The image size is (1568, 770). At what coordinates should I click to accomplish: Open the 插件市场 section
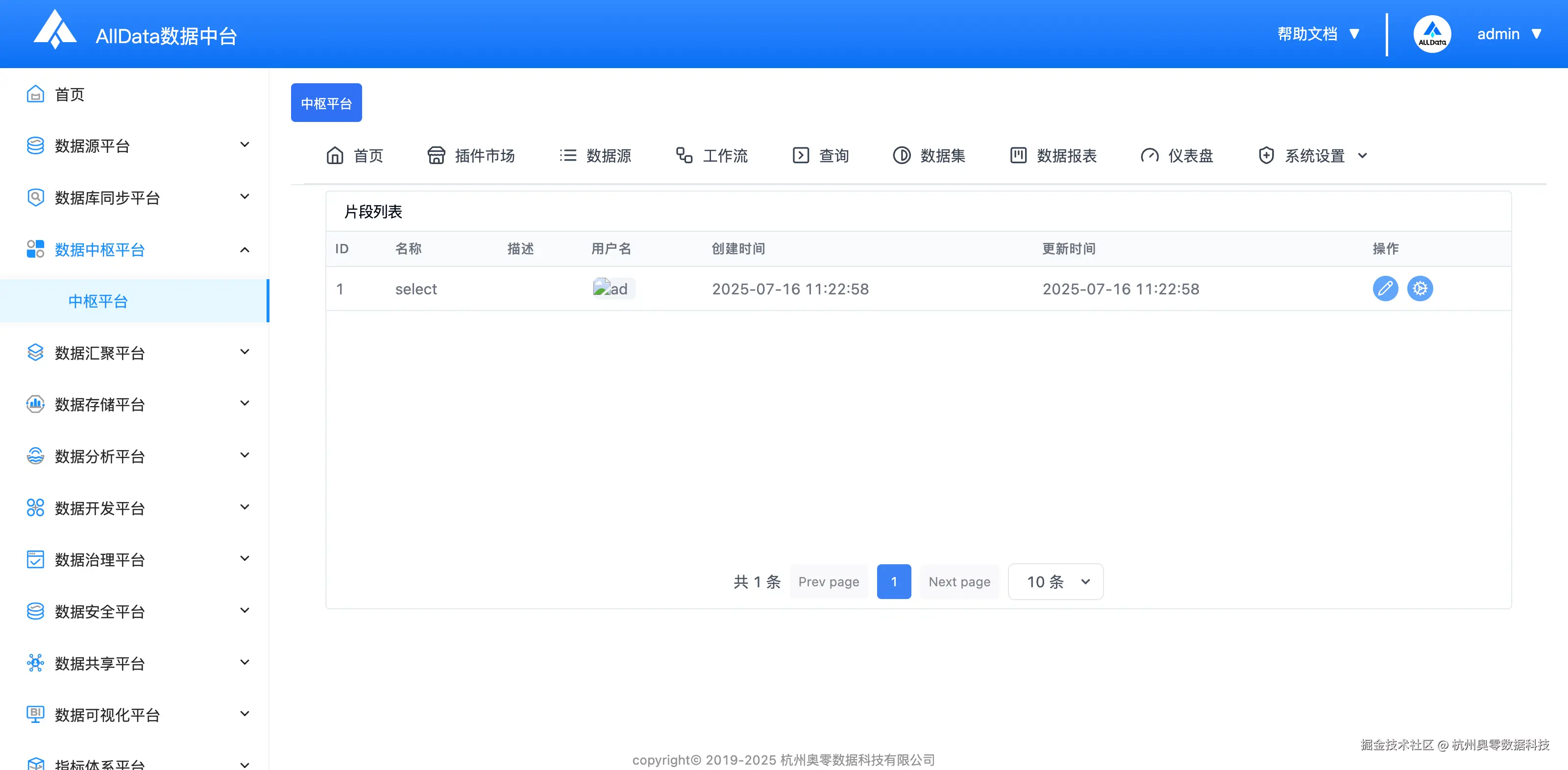pyautogui.click(x=472, y=155)
